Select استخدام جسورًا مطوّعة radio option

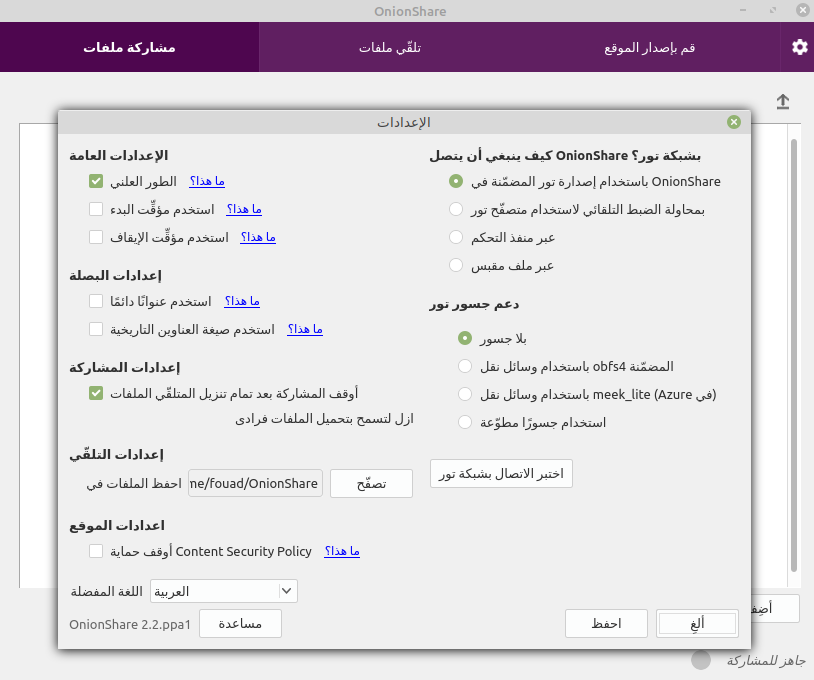point(465,423)
